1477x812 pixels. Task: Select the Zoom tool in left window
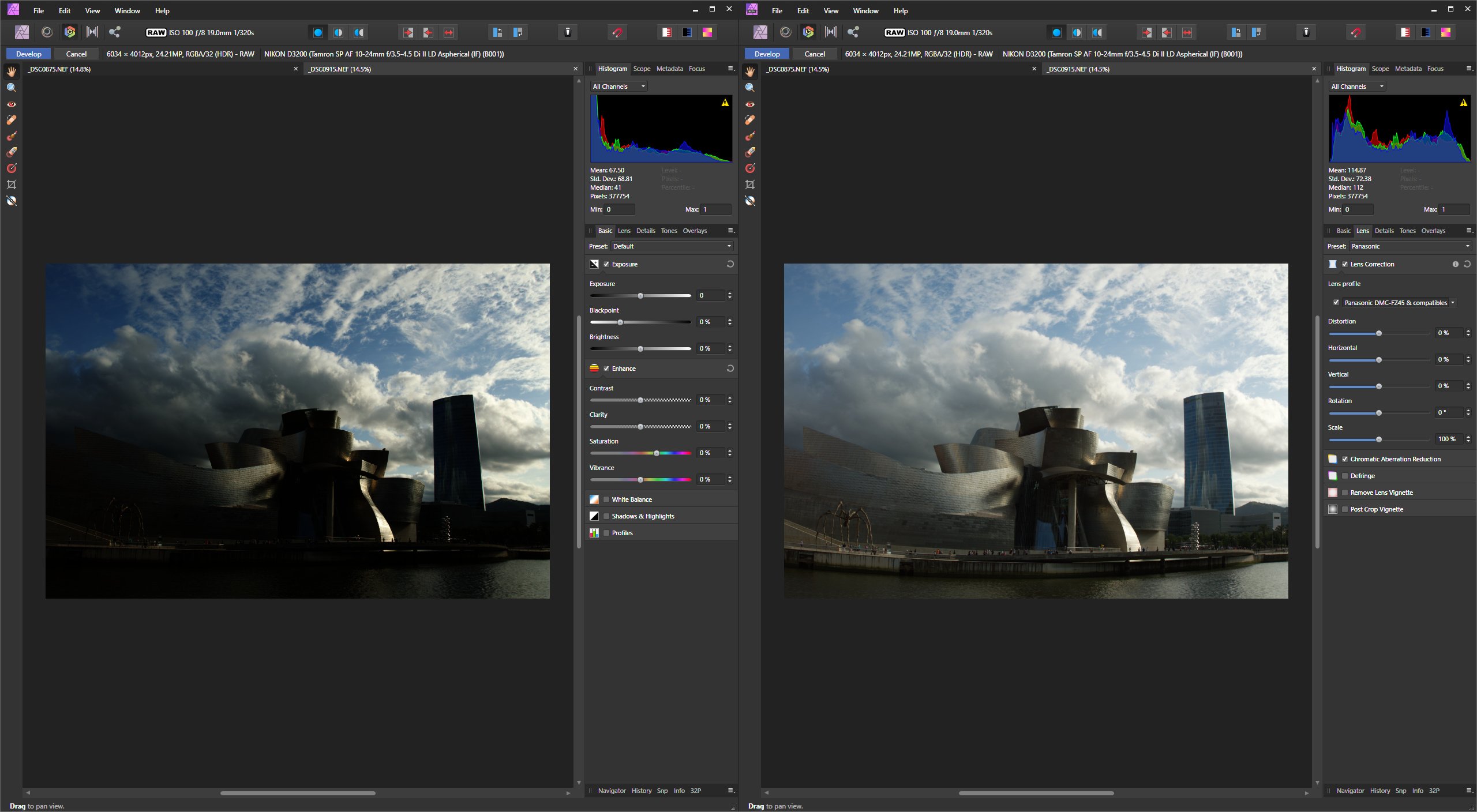(12, 88)
